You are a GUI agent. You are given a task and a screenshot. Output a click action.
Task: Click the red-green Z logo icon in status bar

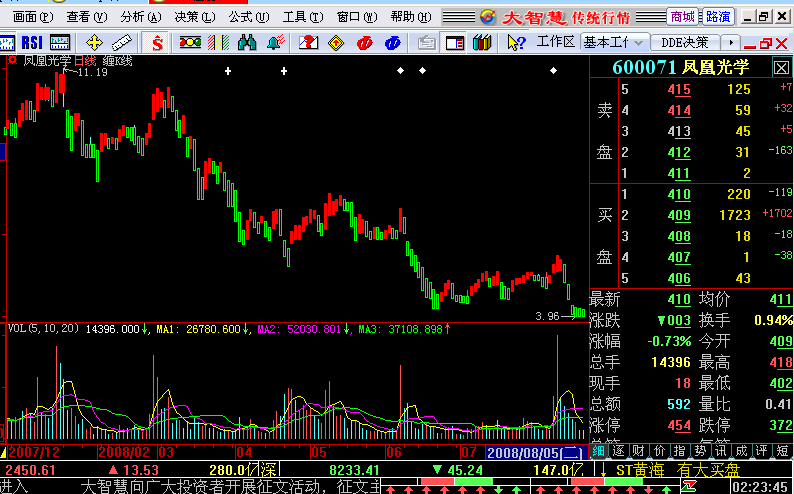[x=688, y=487]
